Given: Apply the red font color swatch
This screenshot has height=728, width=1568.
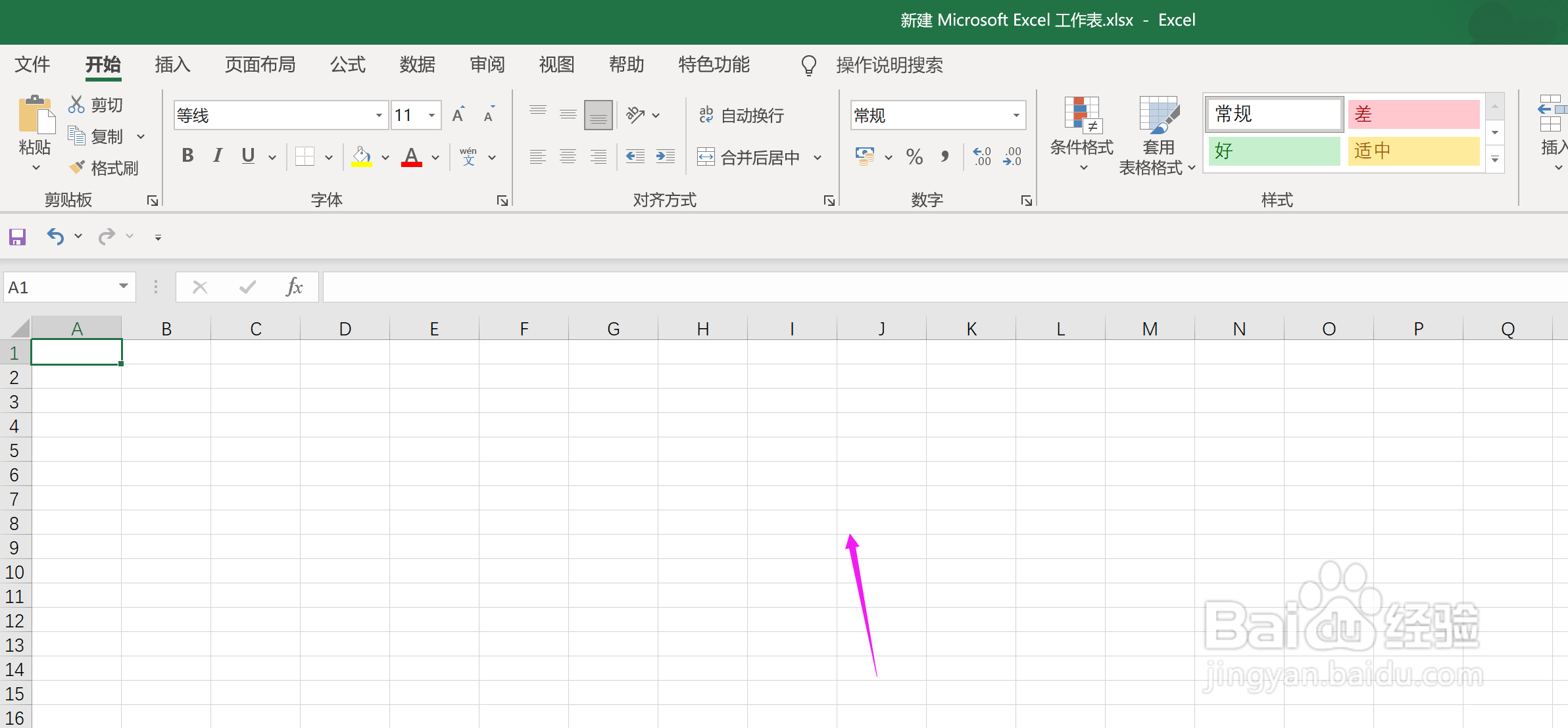Looking at the screenshot, I should (412, 157).
